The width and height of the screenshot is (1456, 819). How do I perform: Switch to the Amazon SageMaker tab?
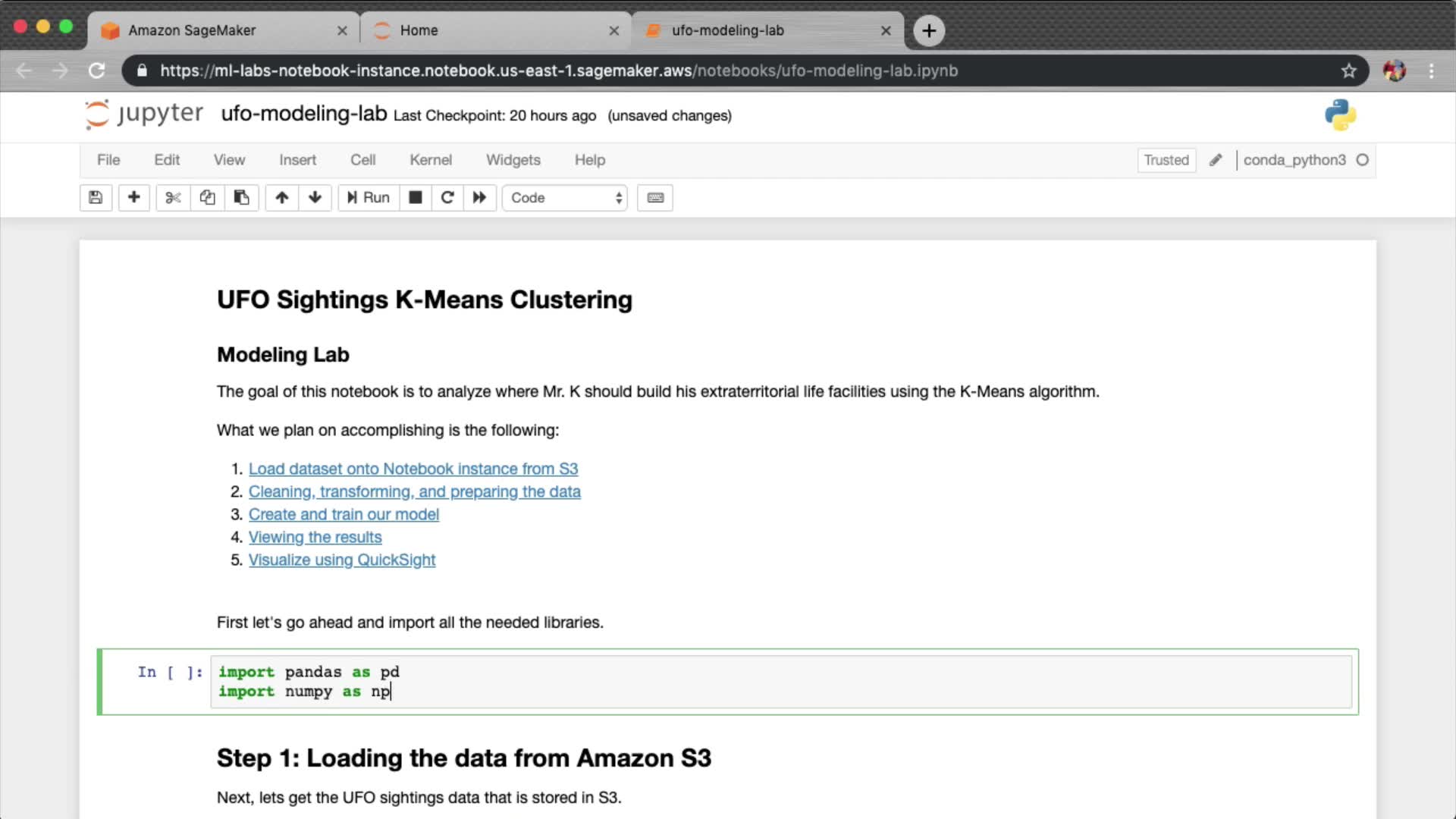point(192,30)
